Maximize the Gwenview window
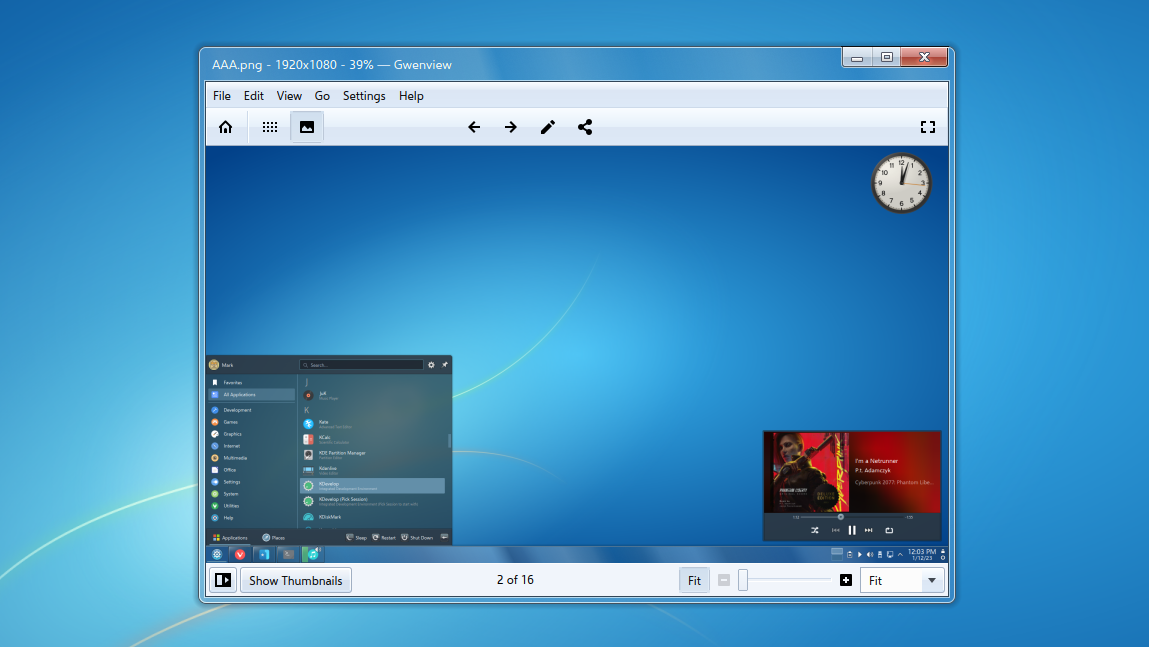This screenshot has height=647, width=1149. [887, 57]
